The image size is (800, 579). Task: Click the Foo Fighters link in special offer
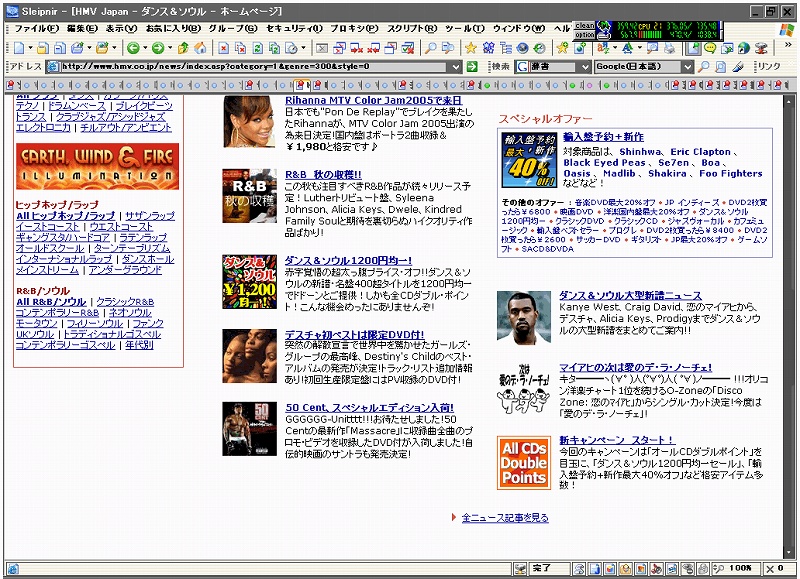731,173
